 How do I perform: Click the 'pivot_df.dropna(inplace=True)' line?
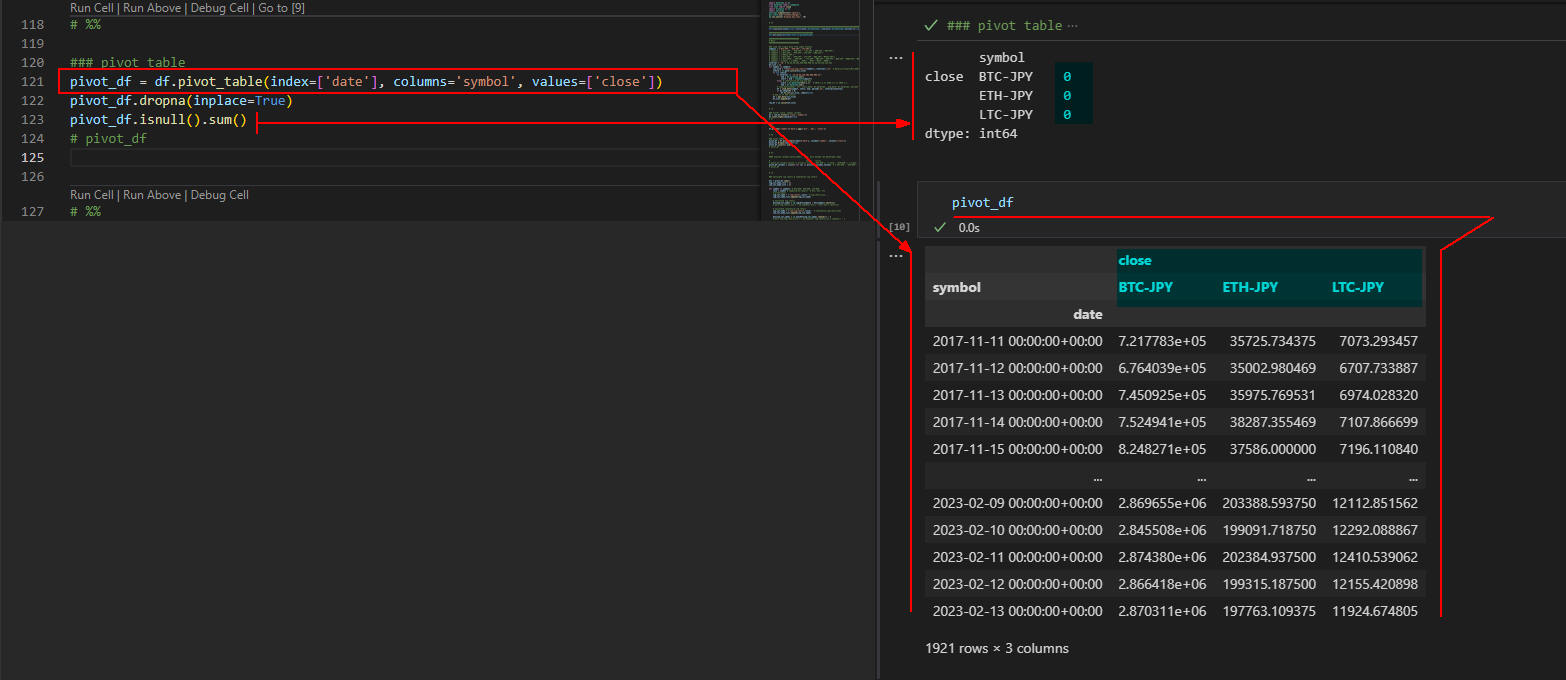(181, 101)
